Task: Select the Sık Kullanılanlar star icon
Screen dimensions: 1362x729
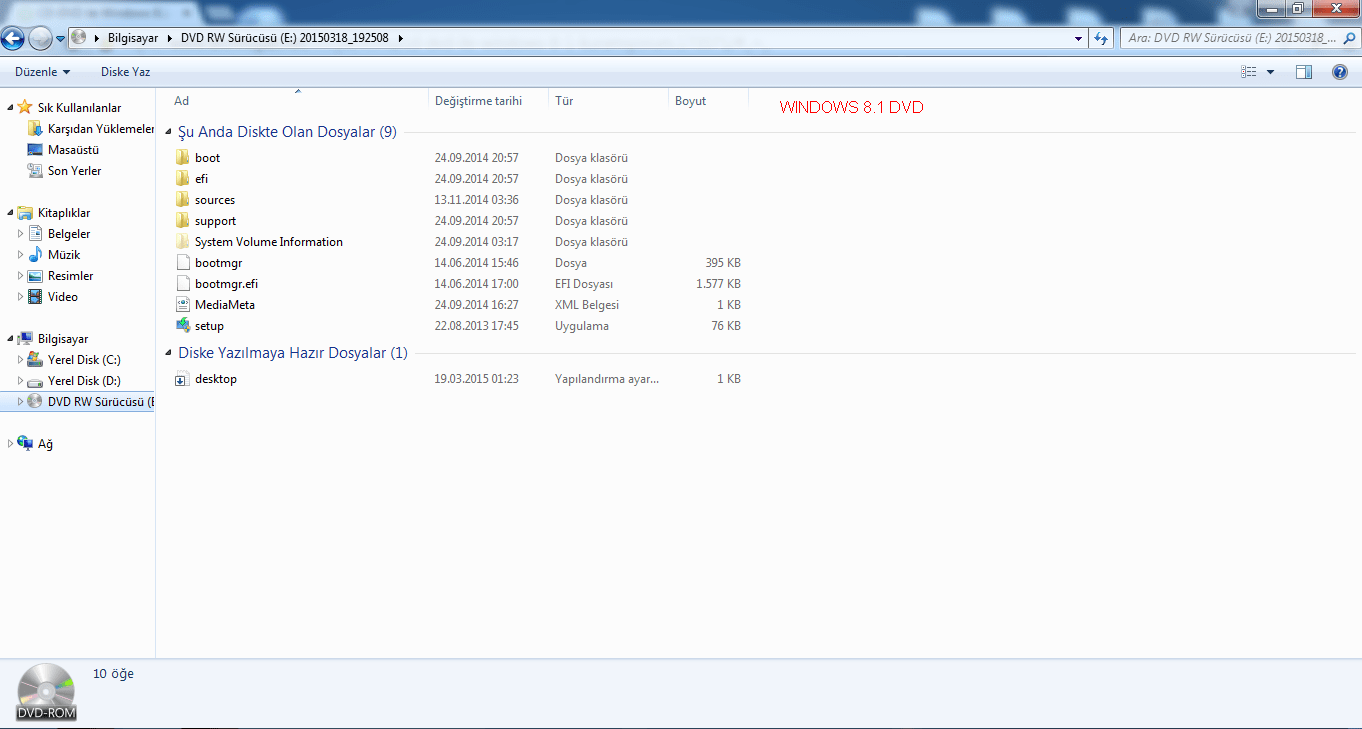Action: pyautogui.click(x=25, y=107)
